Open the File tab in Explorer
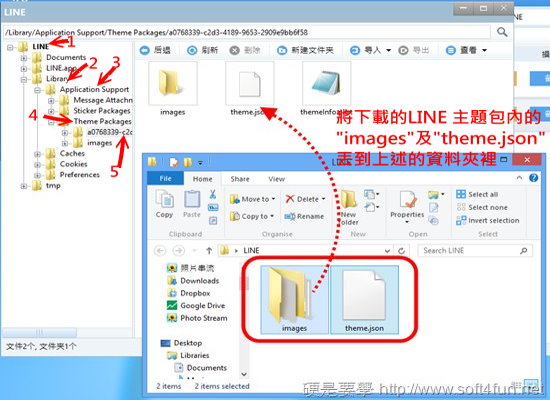This screenshot has height=400, width=550. pos(165,179)
